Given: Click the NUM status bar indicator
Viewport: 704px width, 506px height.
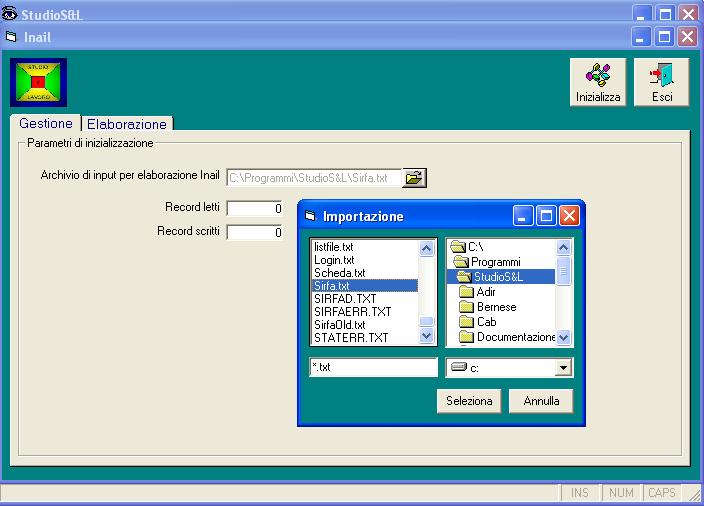Looking at the screenshot, I should 621,493.
